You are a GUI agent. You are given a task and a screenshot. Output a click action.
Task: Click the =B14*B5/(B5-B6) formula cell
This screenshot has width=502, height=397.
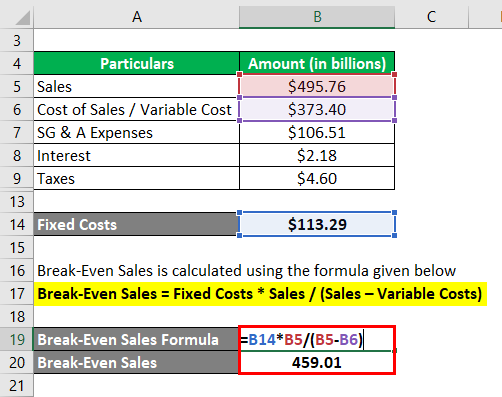coord(317,339)
